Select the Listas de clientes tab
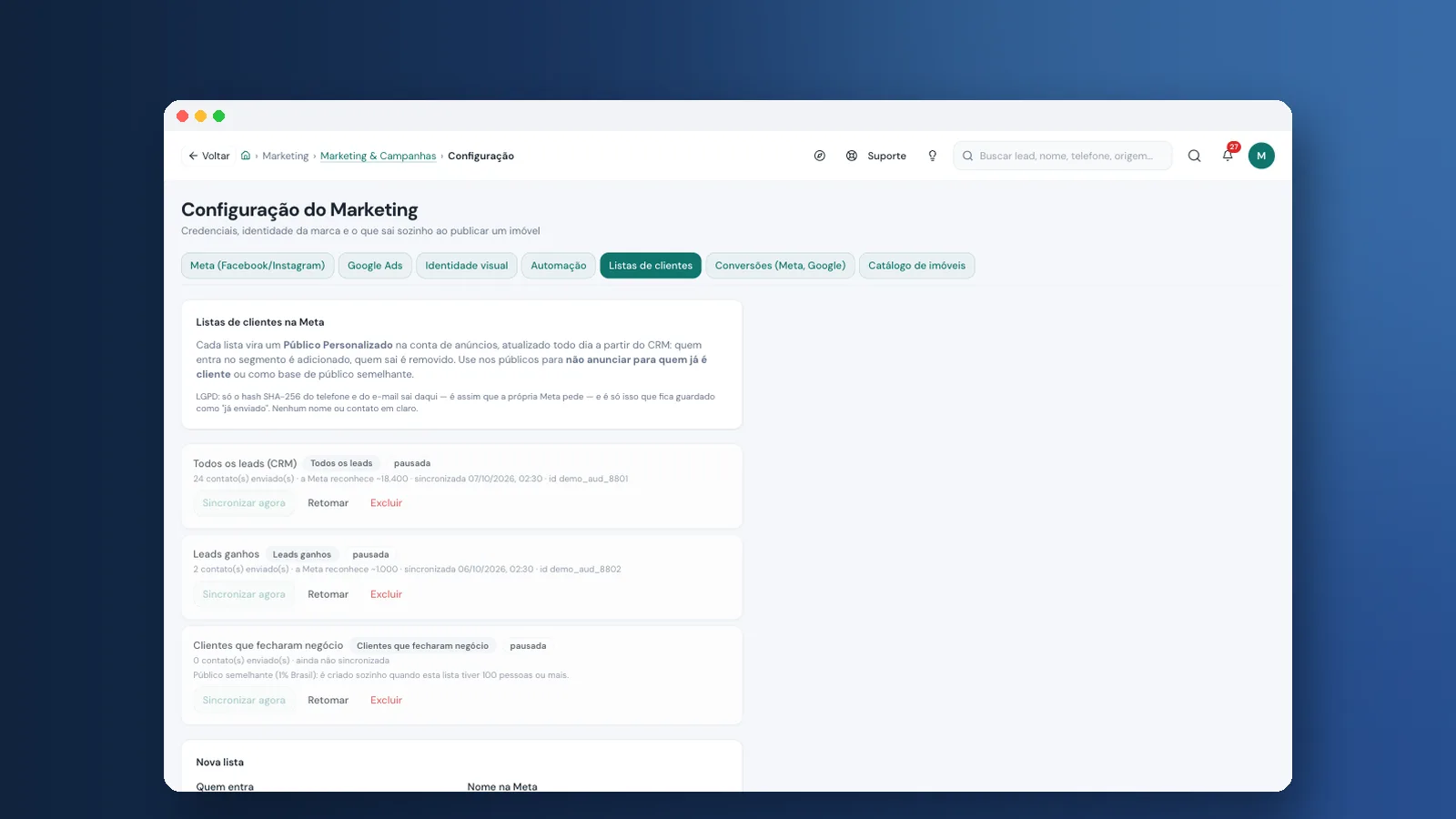The height and width of the screenshot is (819, 1456). tap(651, 266)
